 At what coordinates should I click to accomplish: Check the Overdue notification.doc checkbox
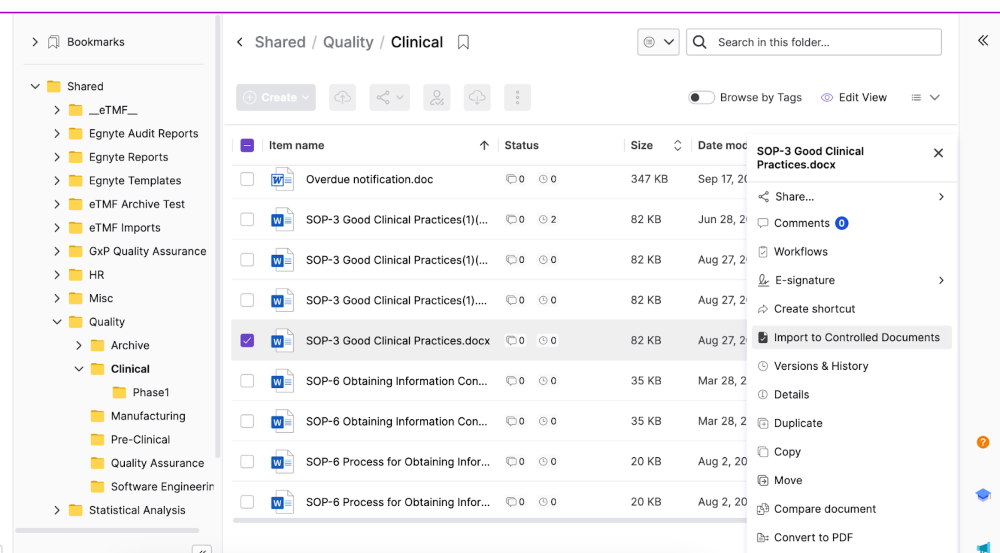[247, 179]
